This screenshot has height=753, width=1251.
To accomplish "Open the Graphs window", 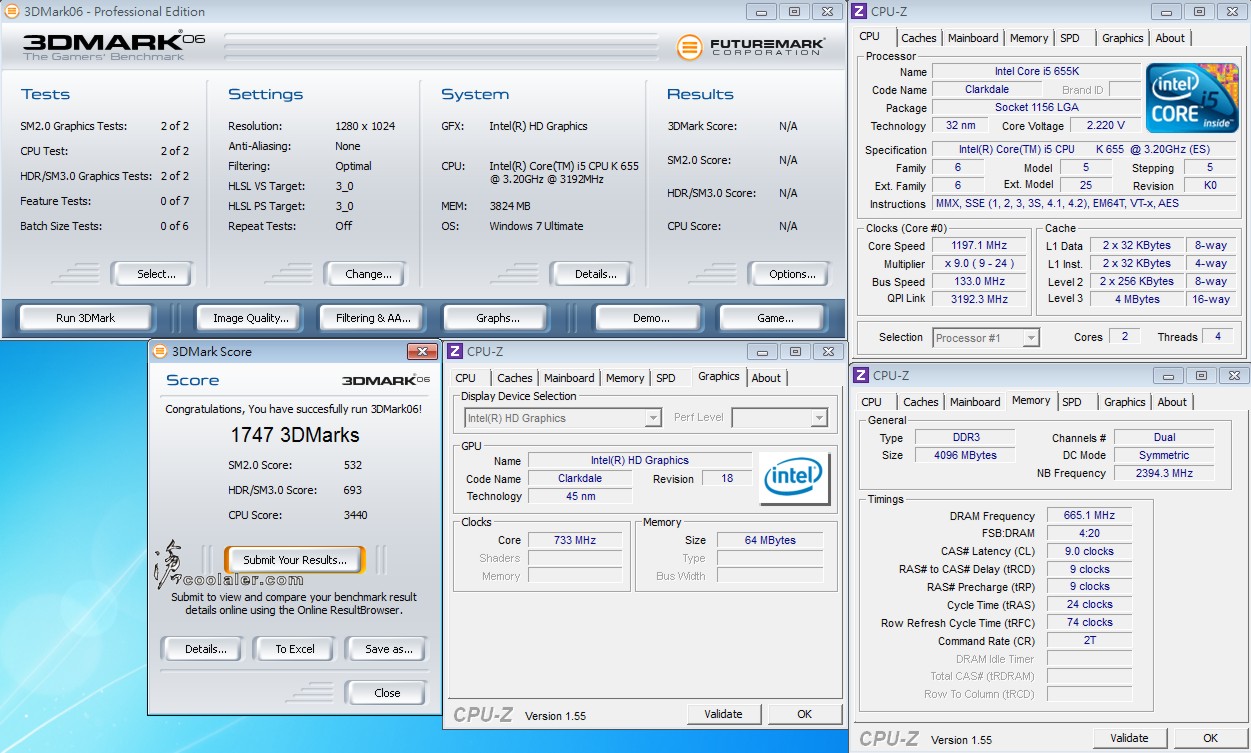I will (498, 318).
